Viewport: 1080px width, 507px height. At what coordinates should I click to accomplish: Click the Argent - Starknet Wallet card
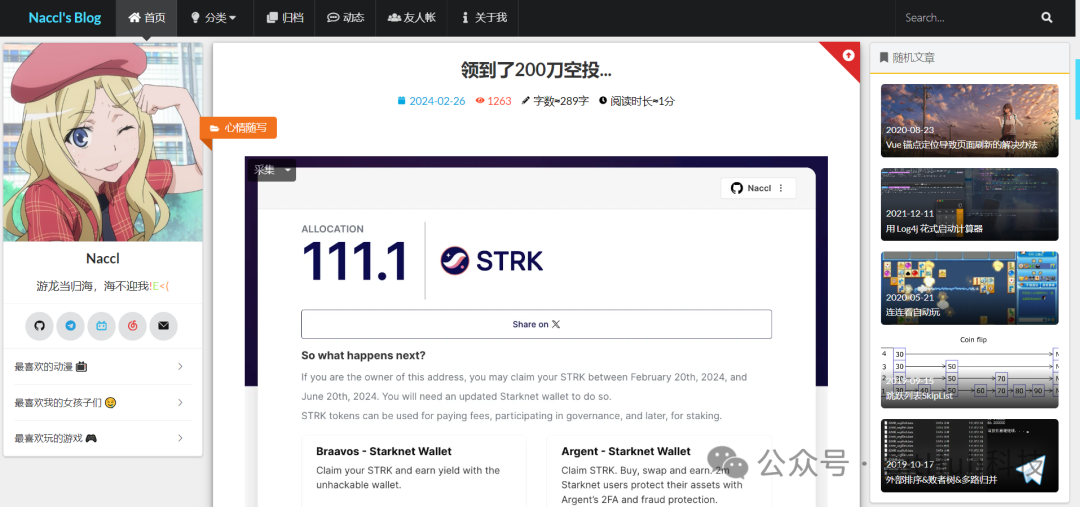659,471
